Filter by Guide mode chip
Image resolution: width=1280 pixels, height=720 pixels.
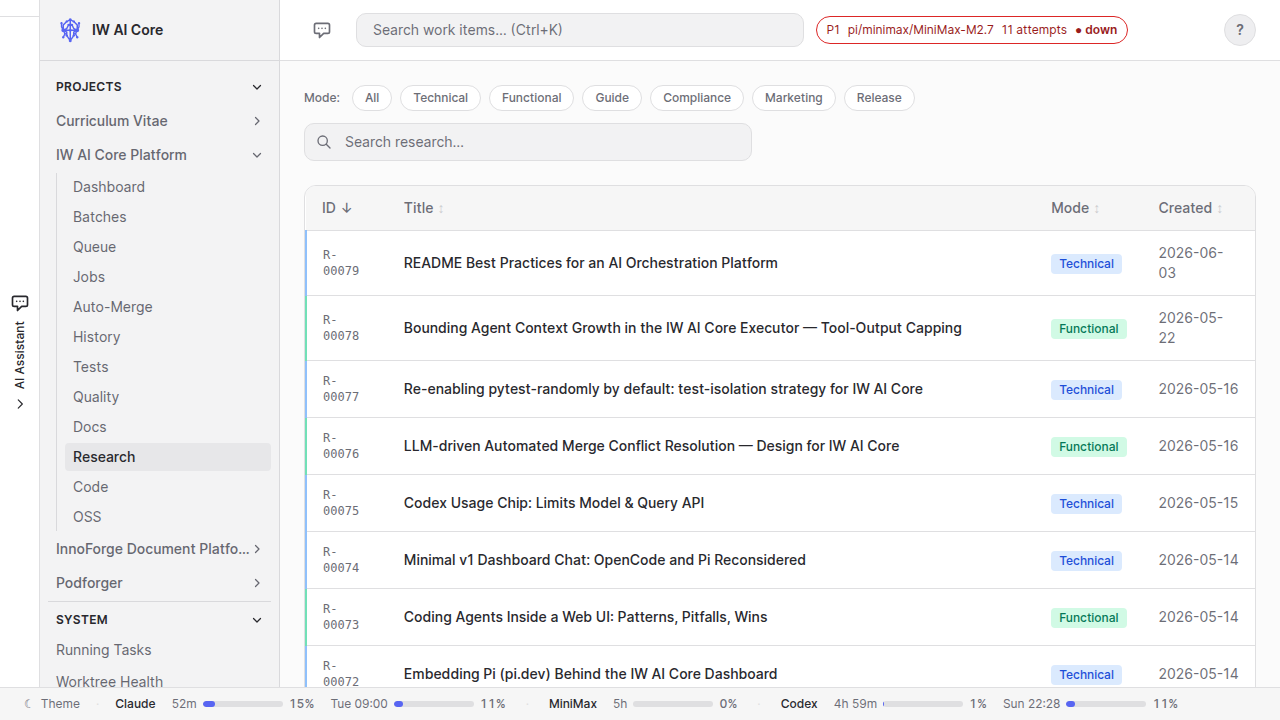pos(612,98)
